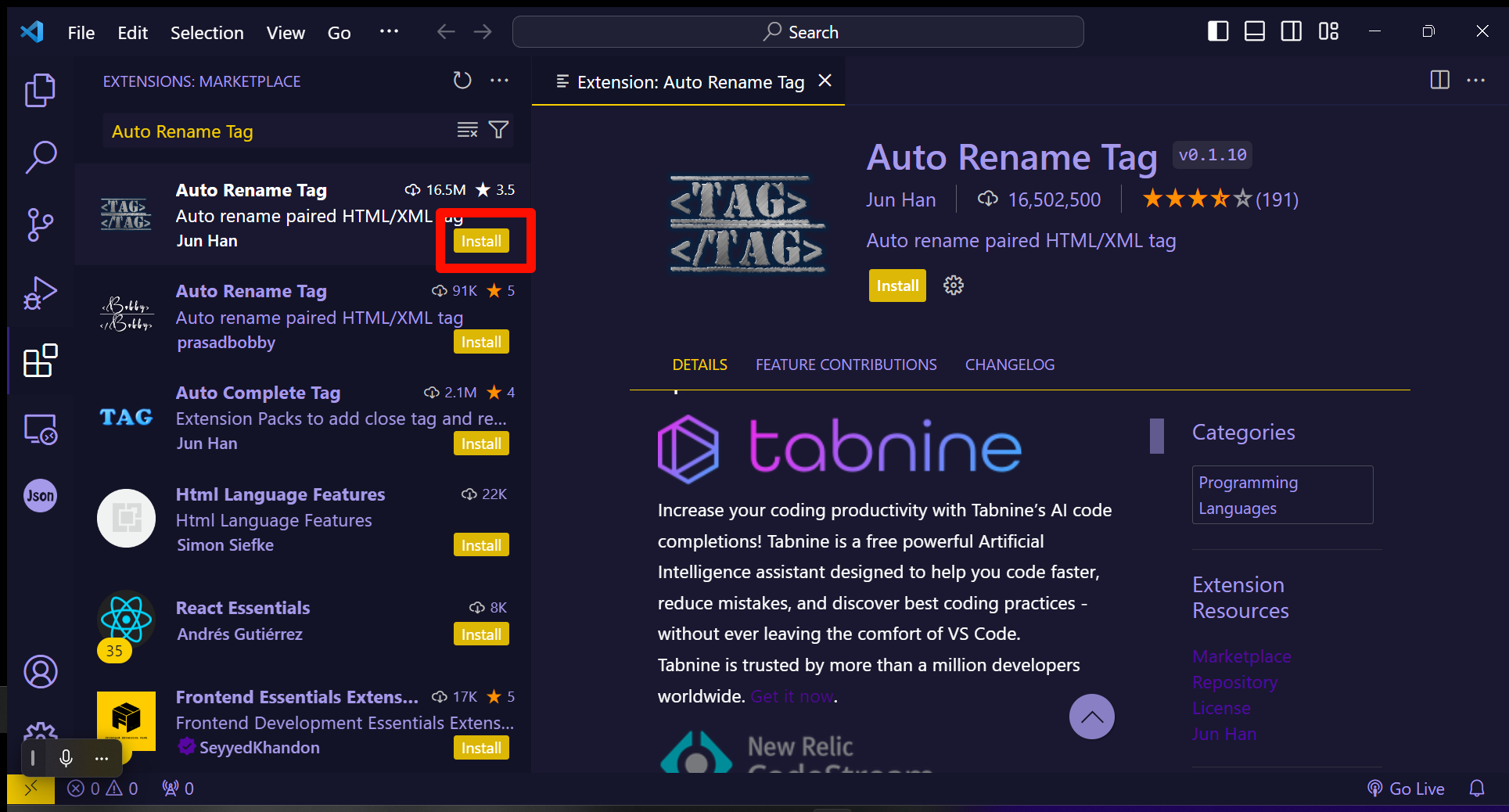Toggle primary side bar visibility

(1218, 31)
